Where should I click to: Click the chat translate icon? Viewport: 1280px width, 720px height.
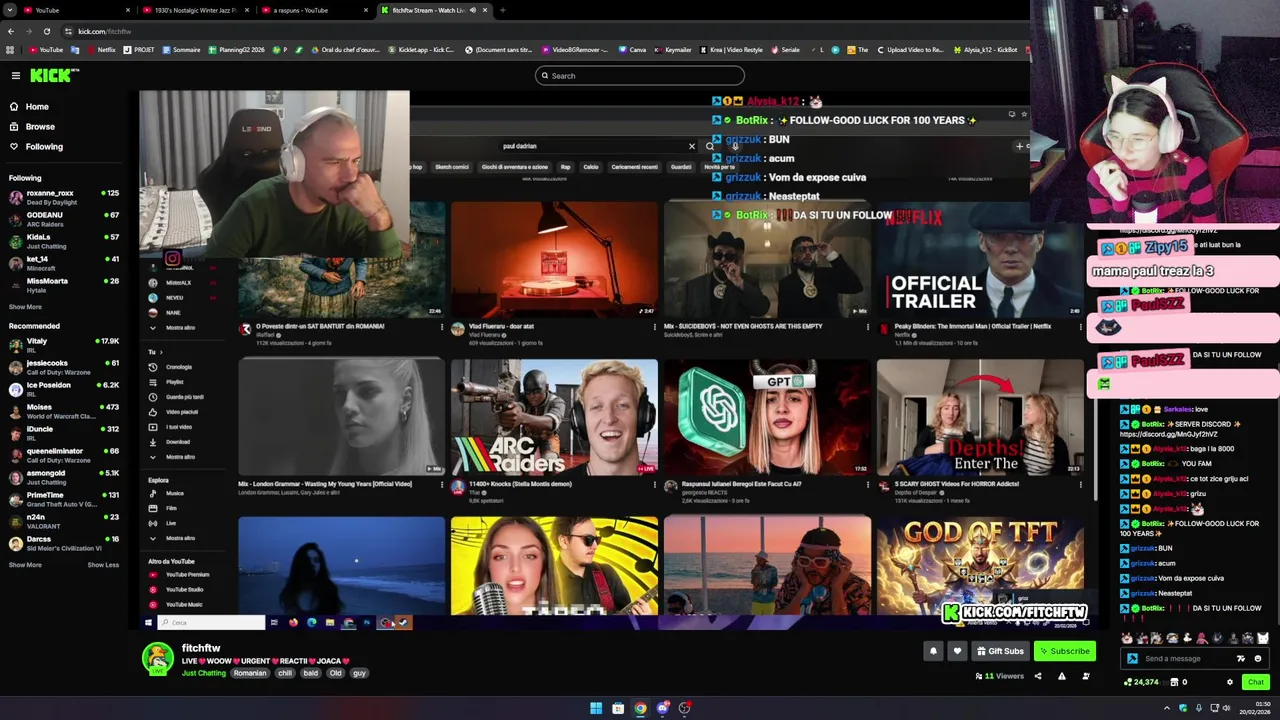(1241, 659)
